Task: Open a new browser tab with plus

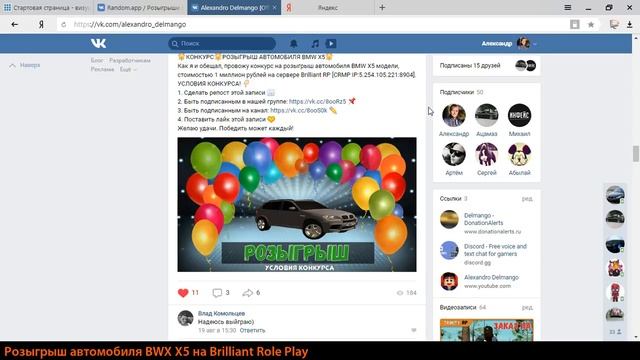Action: (382, 7)
